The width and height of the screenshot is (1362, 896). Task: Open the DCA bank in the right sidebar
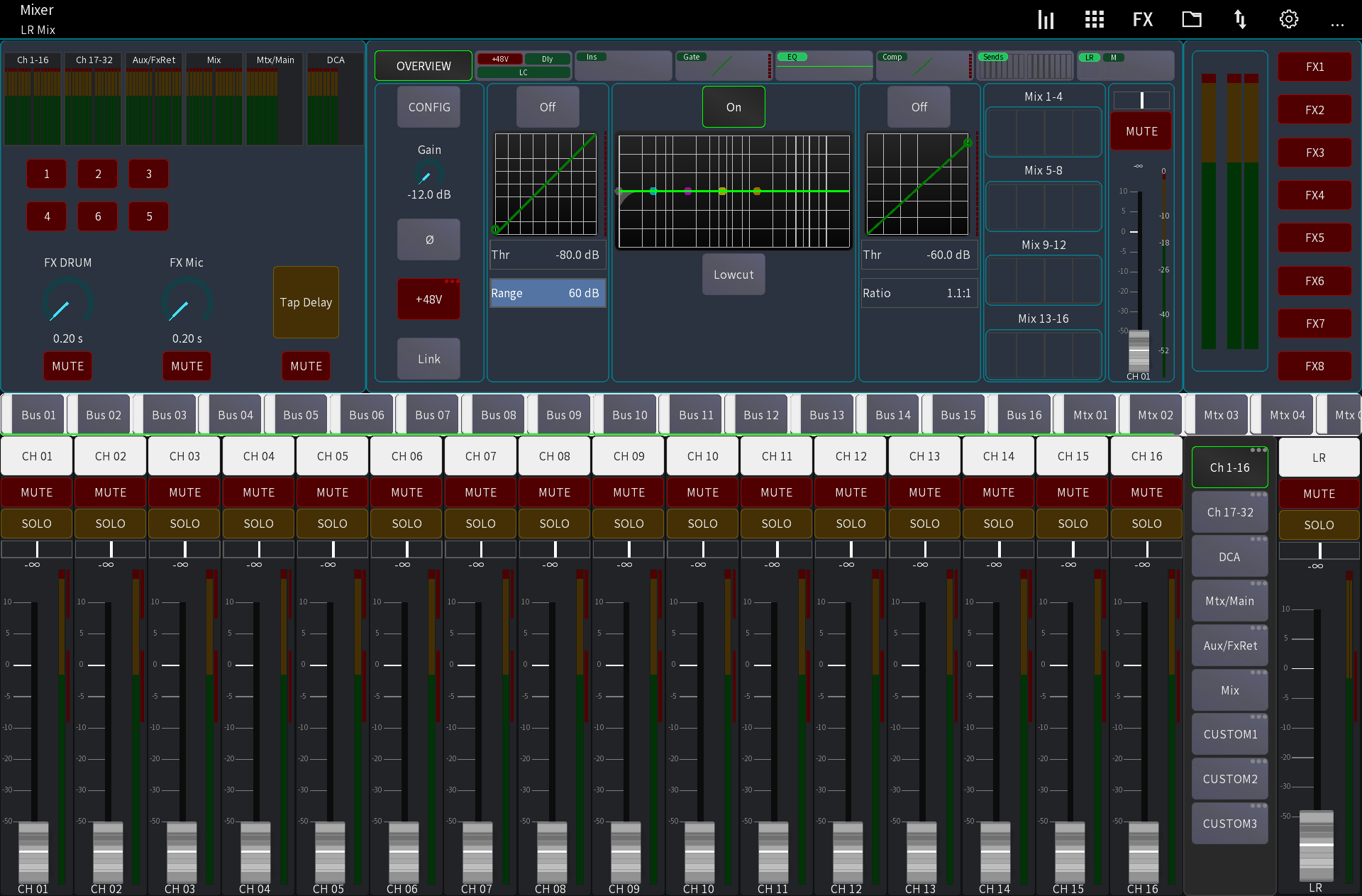(x=1229, y=556)
